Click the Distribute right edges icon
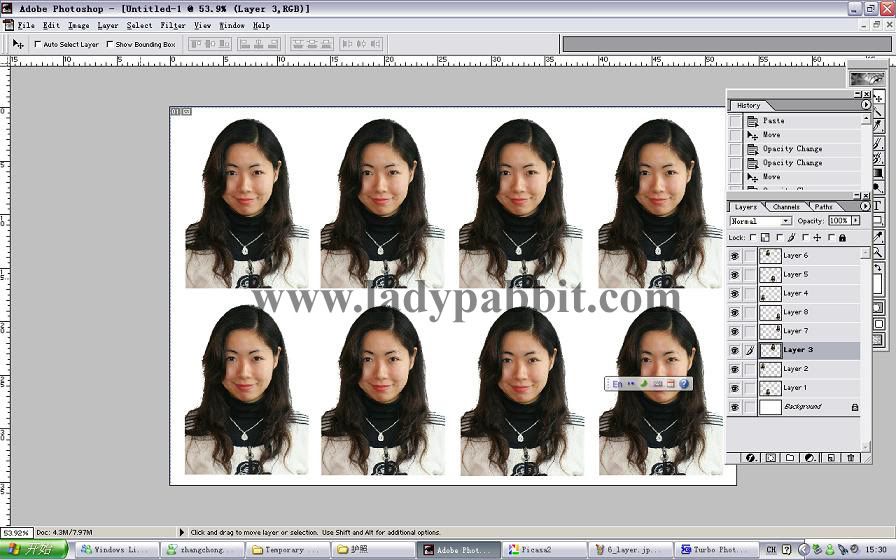The height and width of the screenshot is (560, 896). pos(375,44)
